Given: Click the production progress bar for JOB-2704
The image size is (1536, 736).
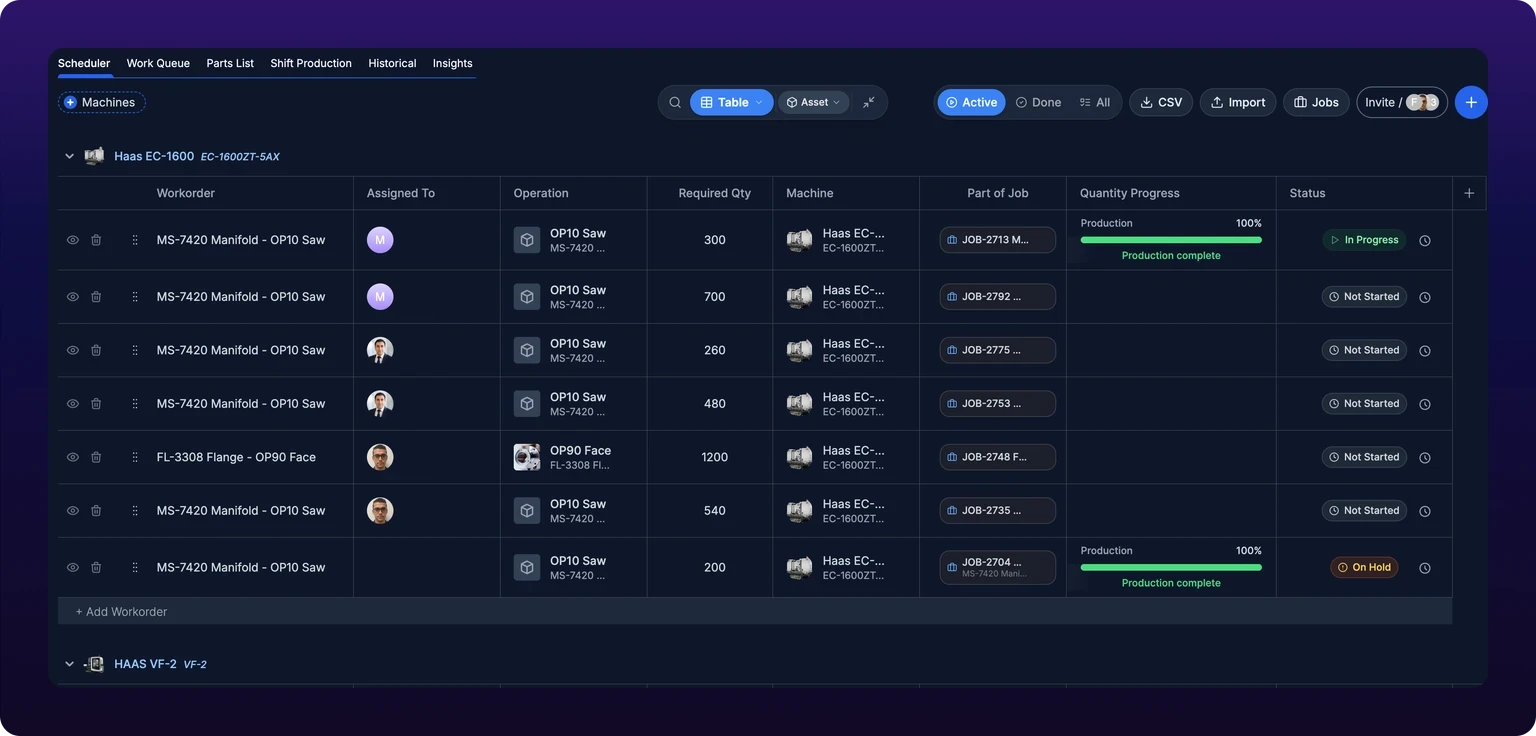Looking at the screenshot, I should click(x=1171, y=567).
